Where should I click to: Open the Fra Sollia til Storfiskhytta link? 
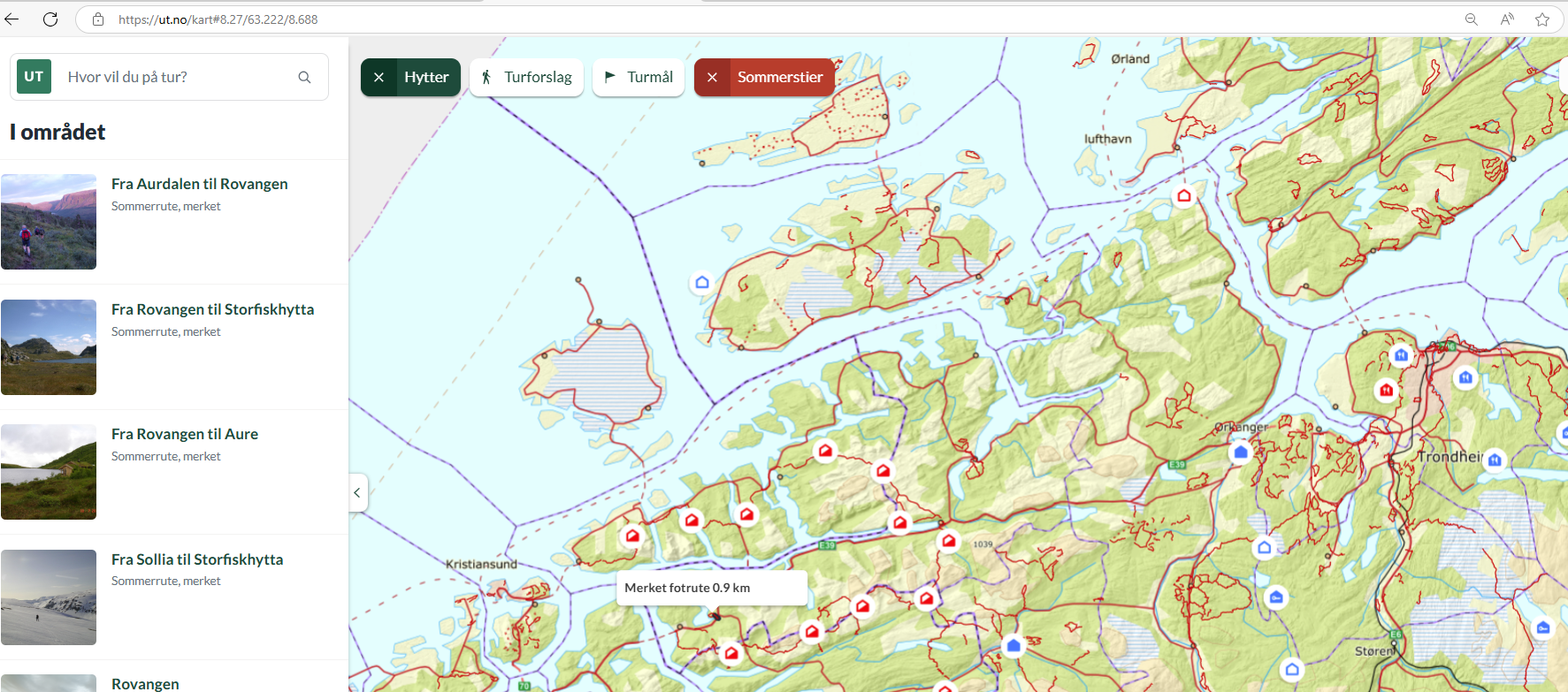click(x=196, y=559)
